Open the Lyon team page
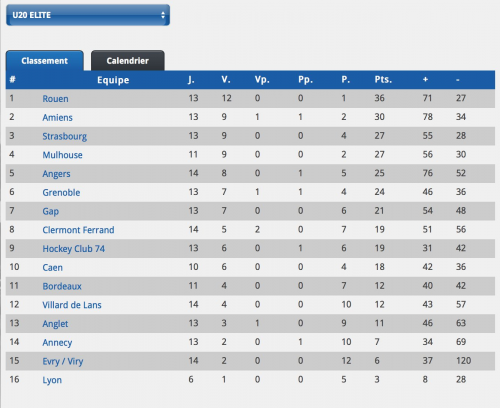This screenshot has height=408, width=500. [x=52, y=380]
